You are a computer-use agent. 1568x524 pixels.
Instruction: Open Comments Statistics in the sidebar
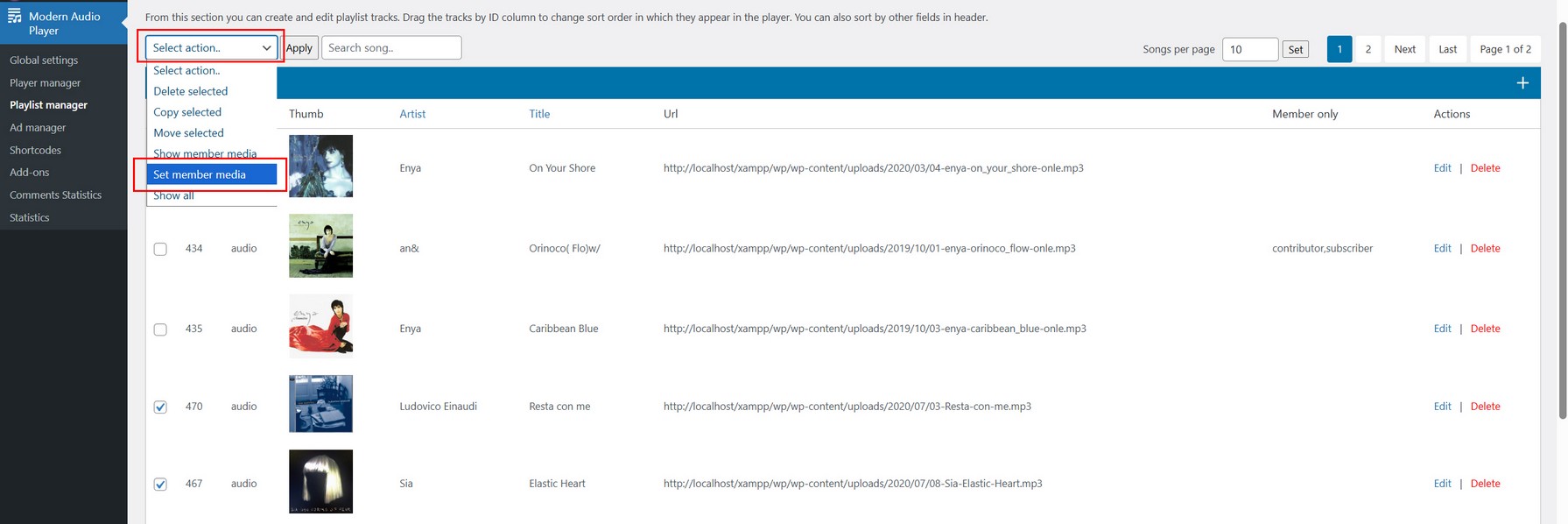click(x=55, y=195)
